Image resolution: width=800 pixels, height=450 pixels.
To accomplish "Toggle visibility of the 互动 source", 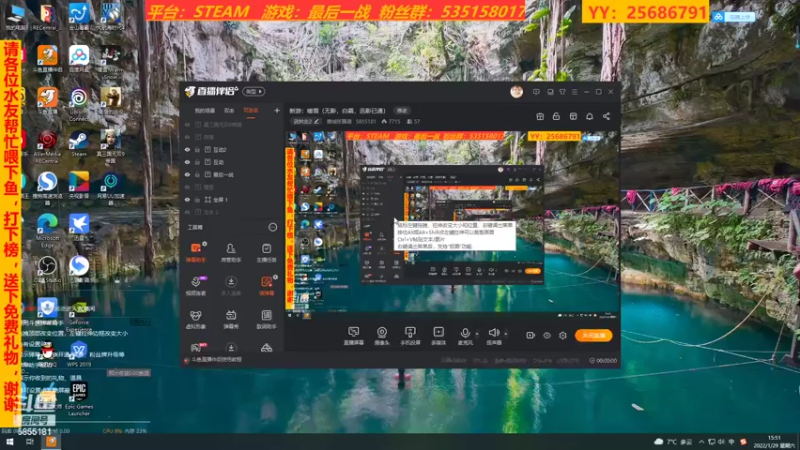I will pyautogui.click(x=187, y=162).
